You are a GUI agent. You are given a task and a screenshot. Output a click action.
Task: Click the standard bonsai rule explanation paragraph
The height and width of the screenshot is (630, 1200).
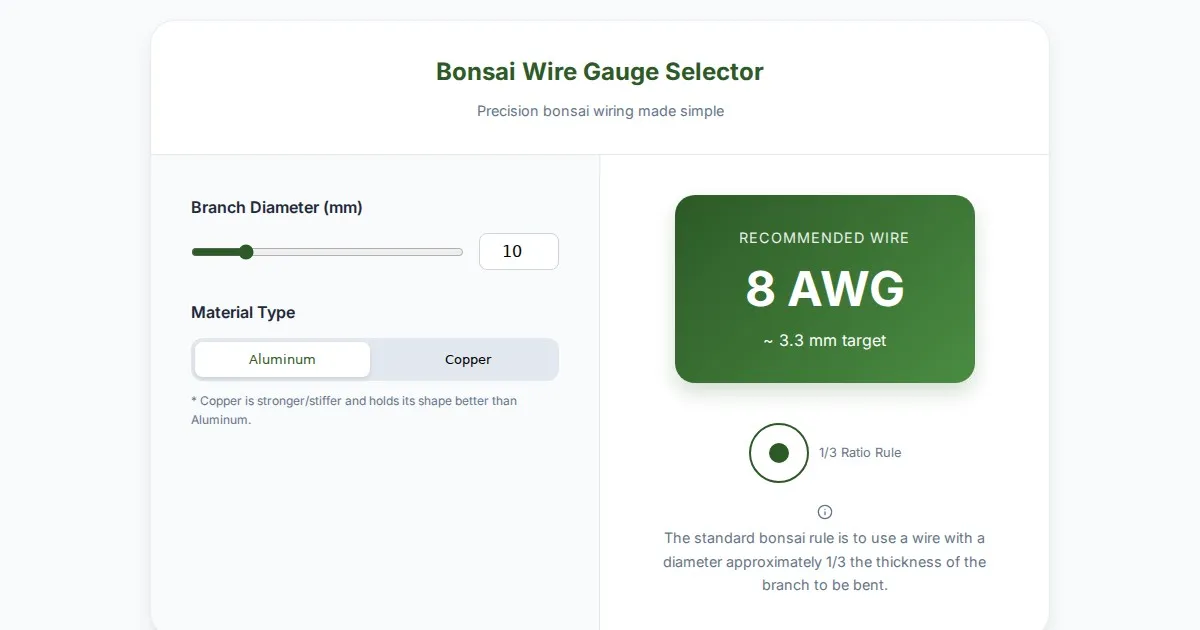click(825, 562)
